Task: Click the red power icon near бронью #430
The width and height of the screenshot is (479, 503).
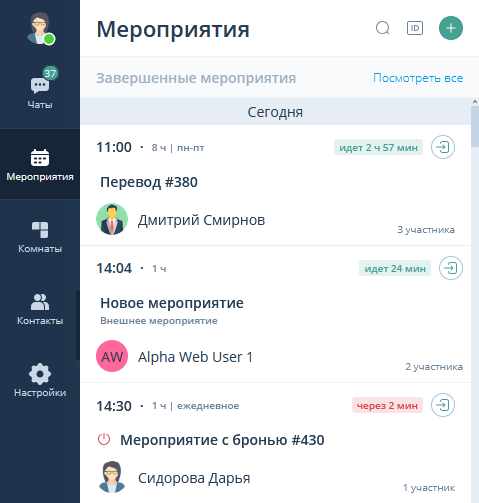Action: click(104, 439)
